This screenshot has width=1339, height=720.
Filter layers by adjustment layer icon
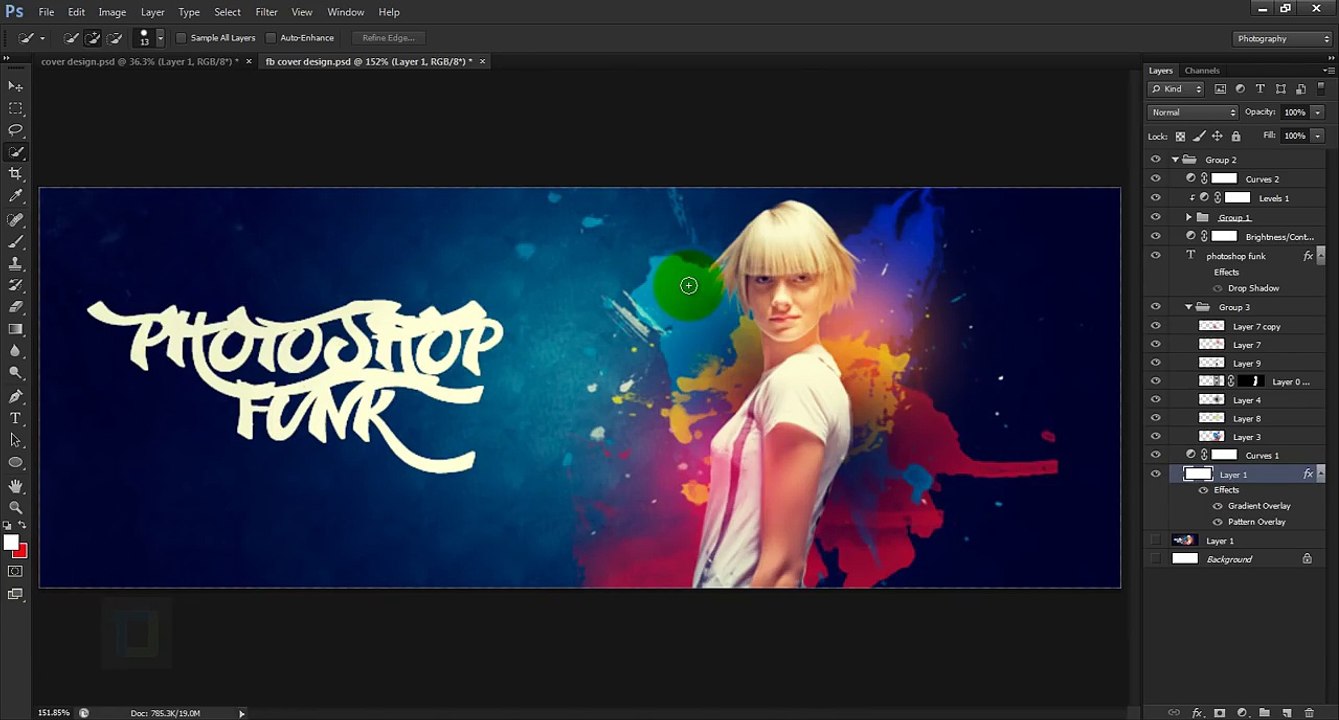click(x=1241, y=89)
